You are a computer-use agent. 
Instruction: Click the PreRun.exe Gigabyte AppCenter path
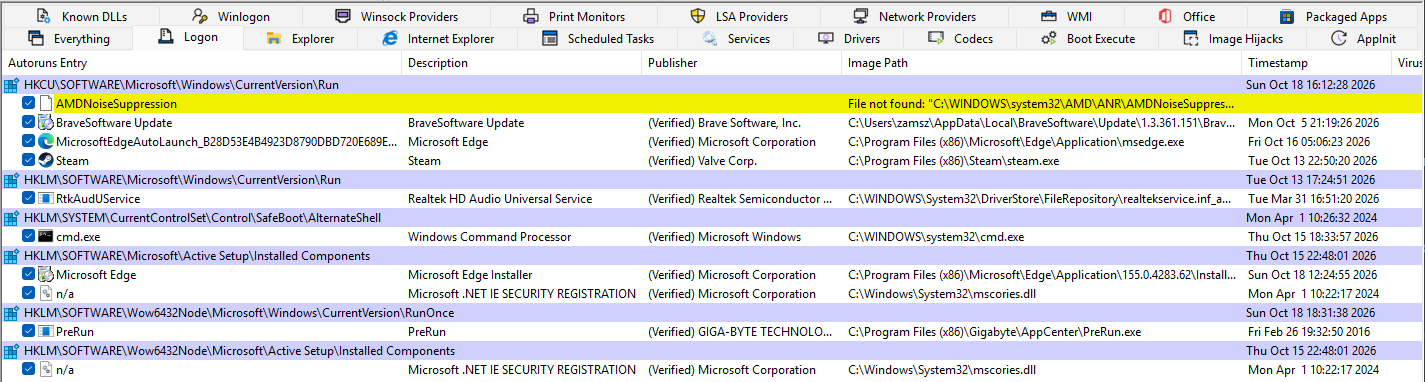(x=994, y=332)
